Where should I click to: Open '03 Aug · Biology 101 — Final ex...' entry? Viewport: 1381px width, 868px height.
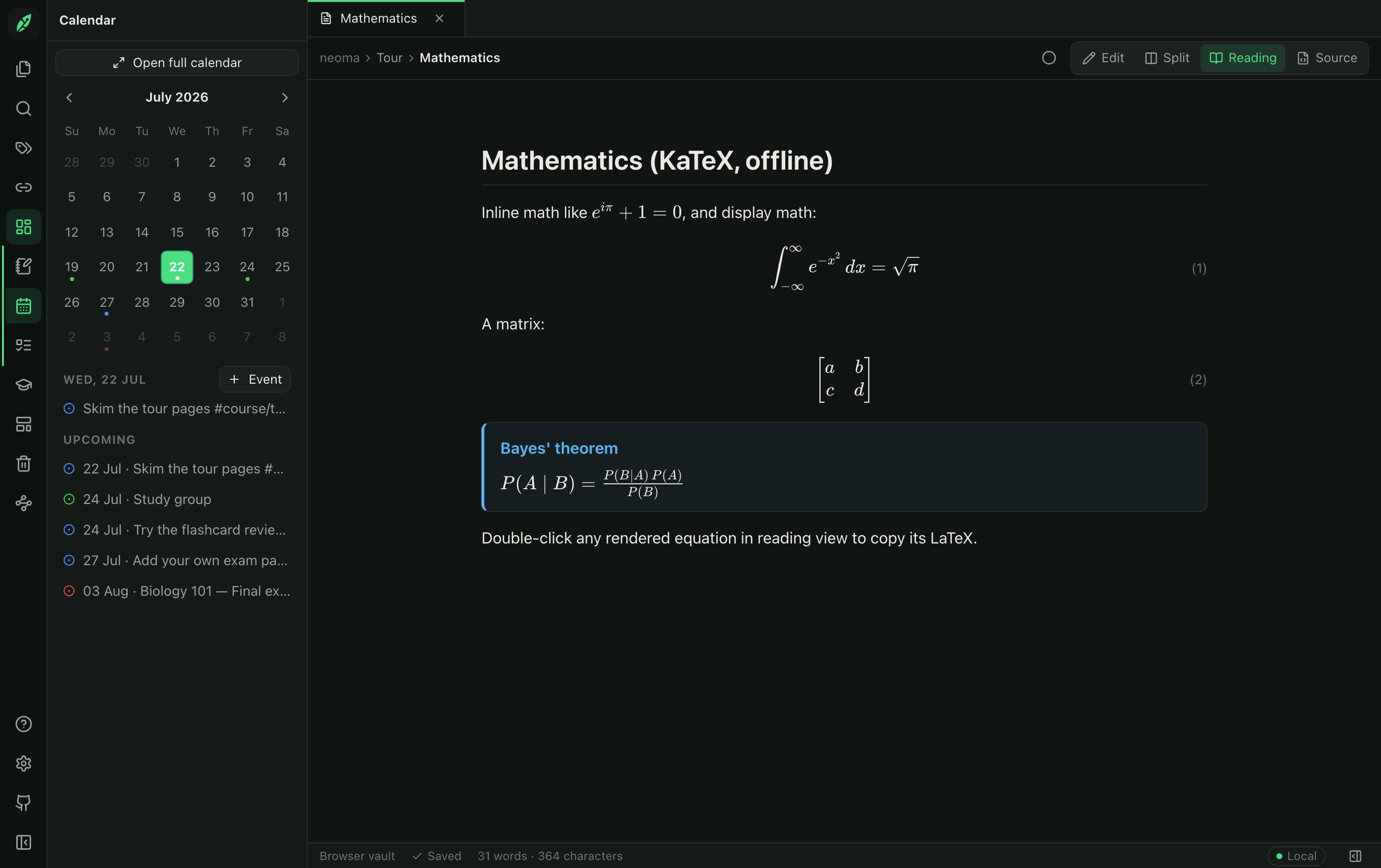[177, 591]
